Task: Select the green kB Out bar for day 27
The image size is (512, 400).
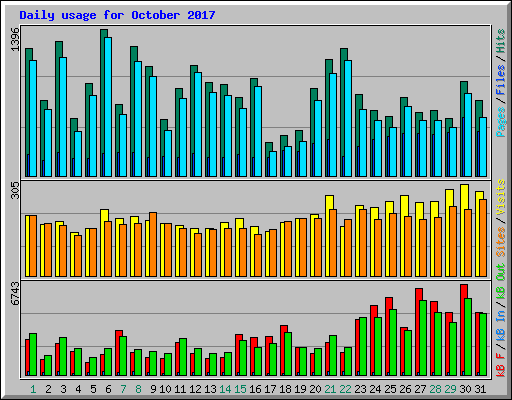Action: tap(423, 338)
